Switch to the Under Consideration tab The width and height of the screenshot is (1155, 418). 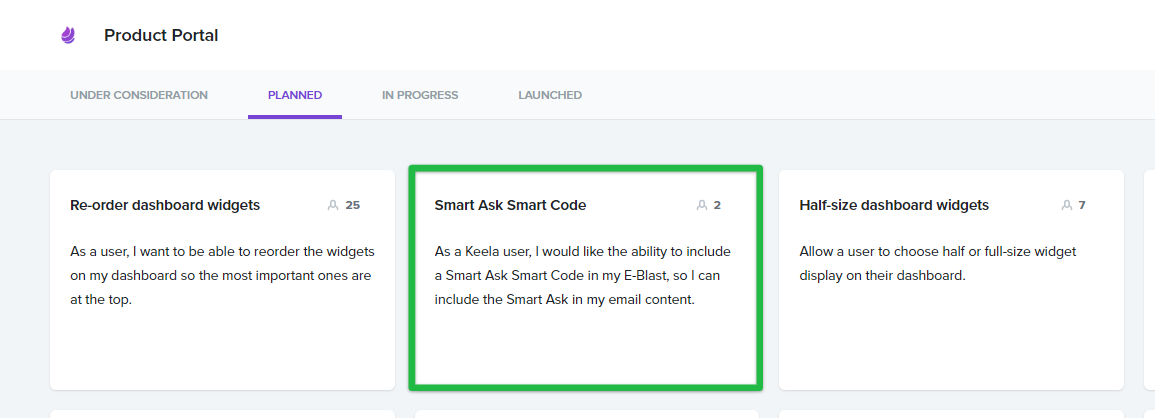click(139, 95)
